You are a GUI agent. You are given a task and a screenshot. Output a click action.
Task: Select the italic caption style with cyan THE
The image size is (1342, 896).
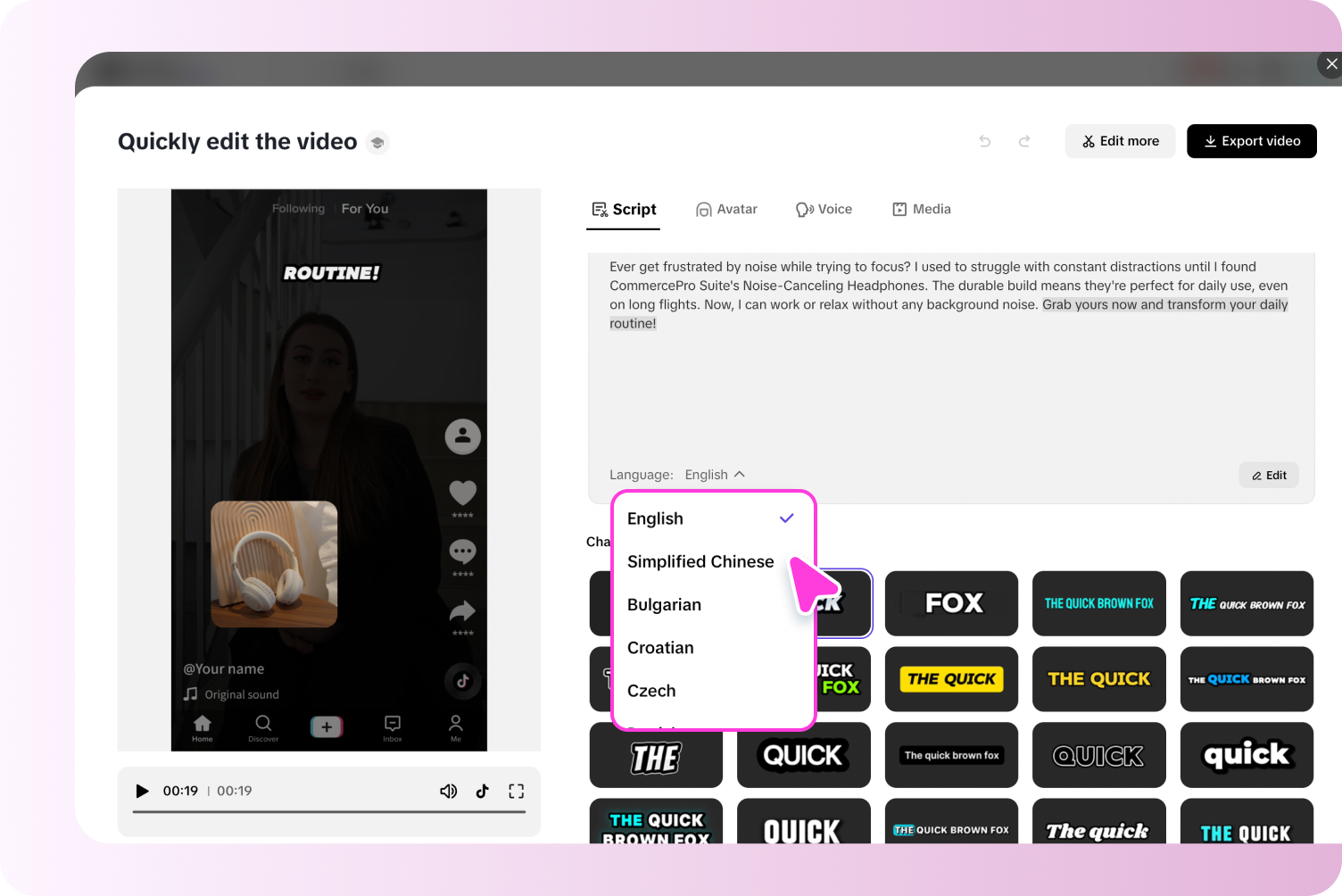pyautogui.click(x=1247, y=603)
